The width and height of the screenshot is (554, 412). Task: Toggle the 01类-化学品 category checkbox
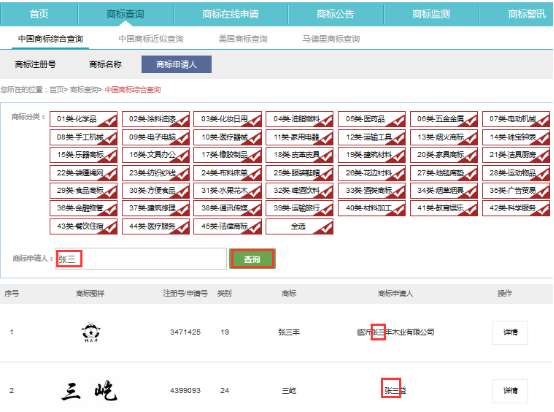pos(83,119)
